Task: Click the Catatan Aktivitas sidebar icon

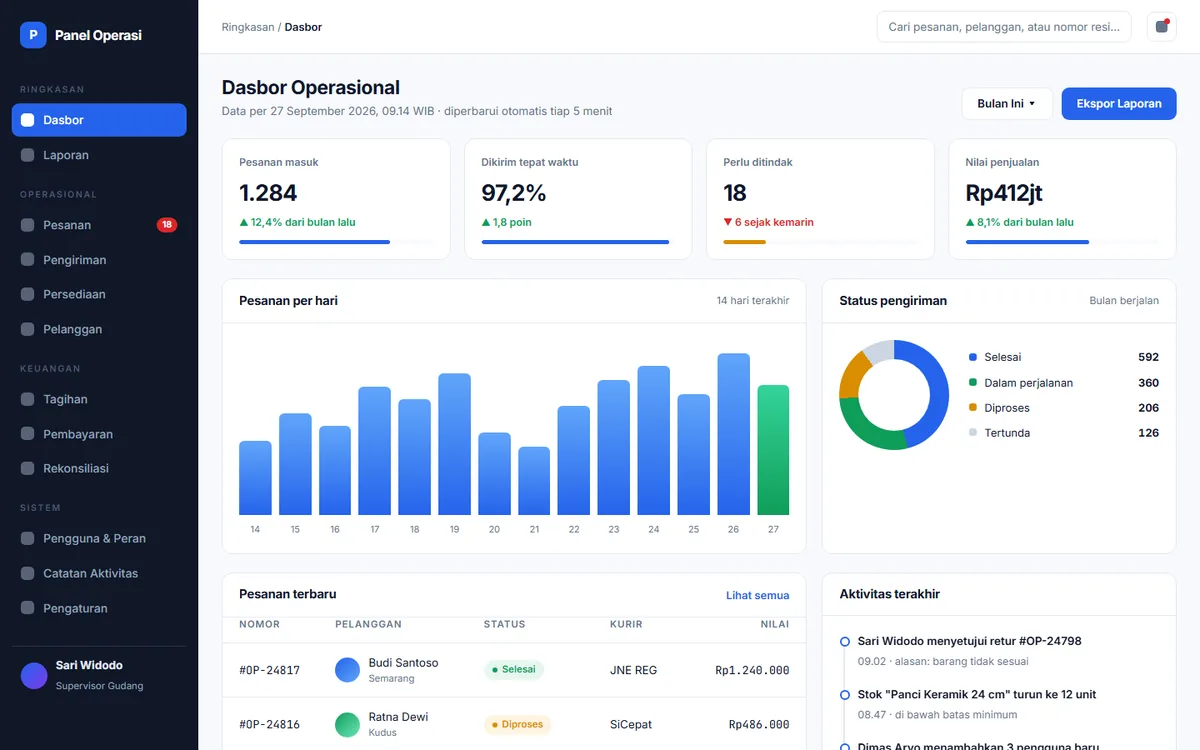Action: click(27, 573)
